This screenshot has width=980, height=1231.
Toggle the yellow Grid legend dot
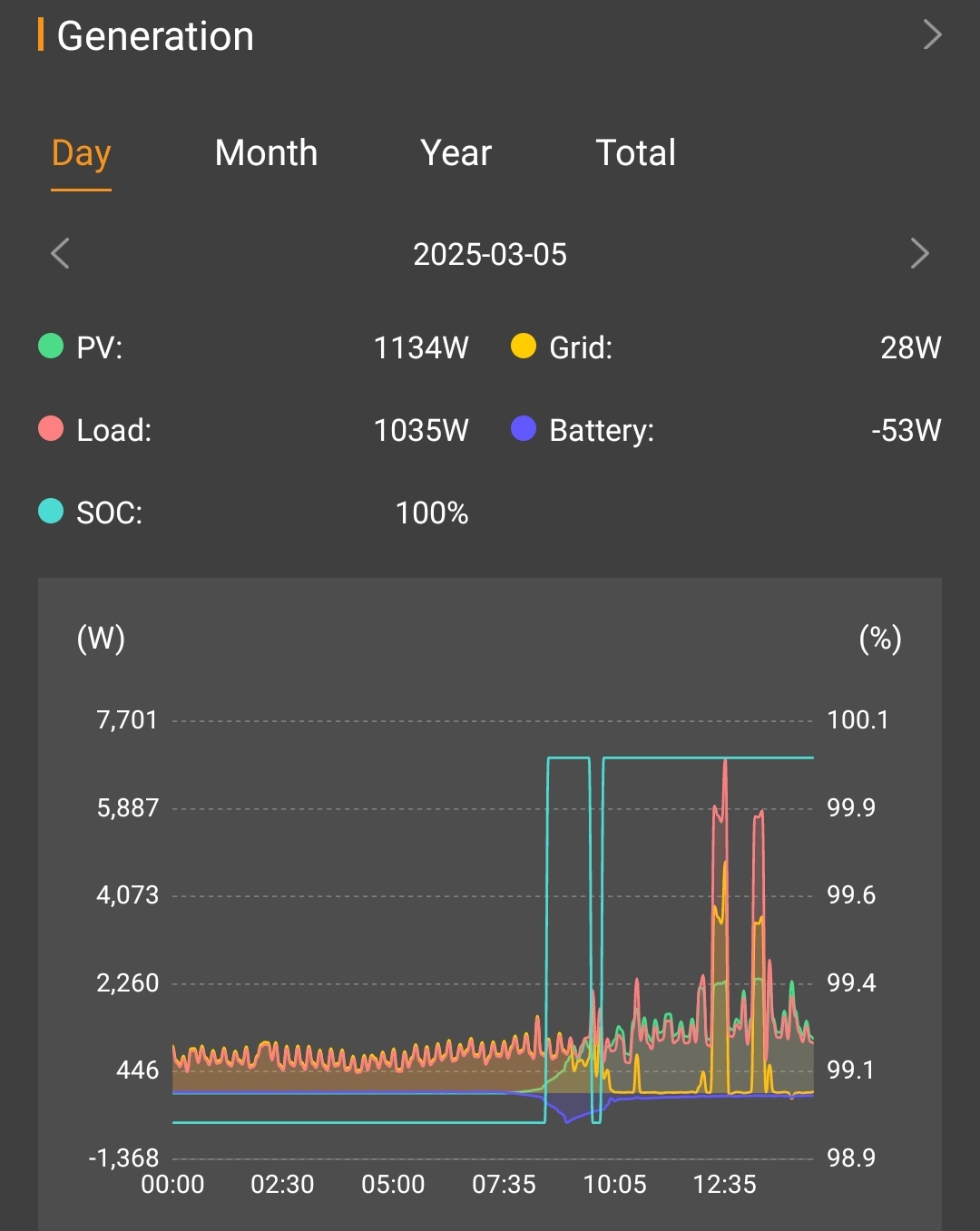[x=524, y=346]
